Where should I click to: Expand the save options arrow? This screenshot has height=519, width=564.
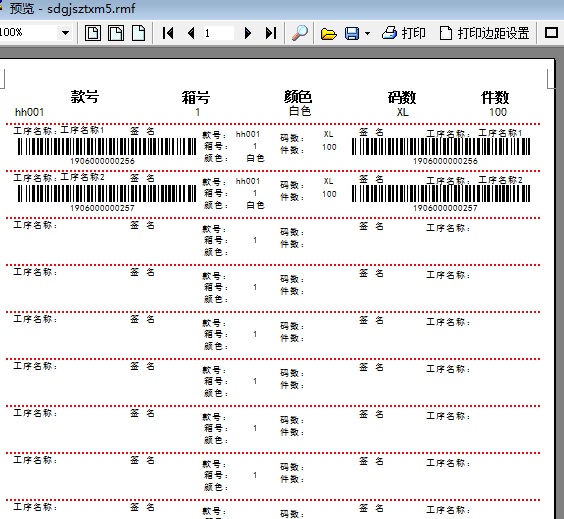pos(367,33)
